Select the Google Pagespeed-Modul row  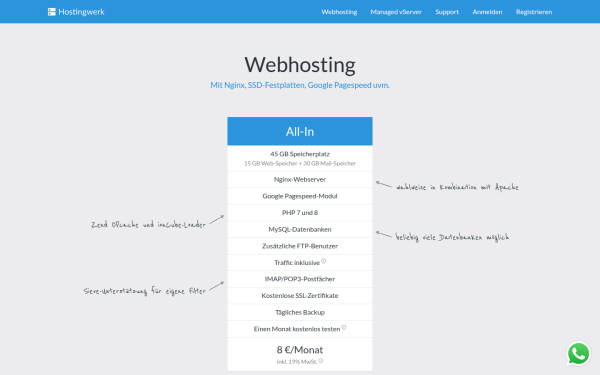click(x=300, y=196)
